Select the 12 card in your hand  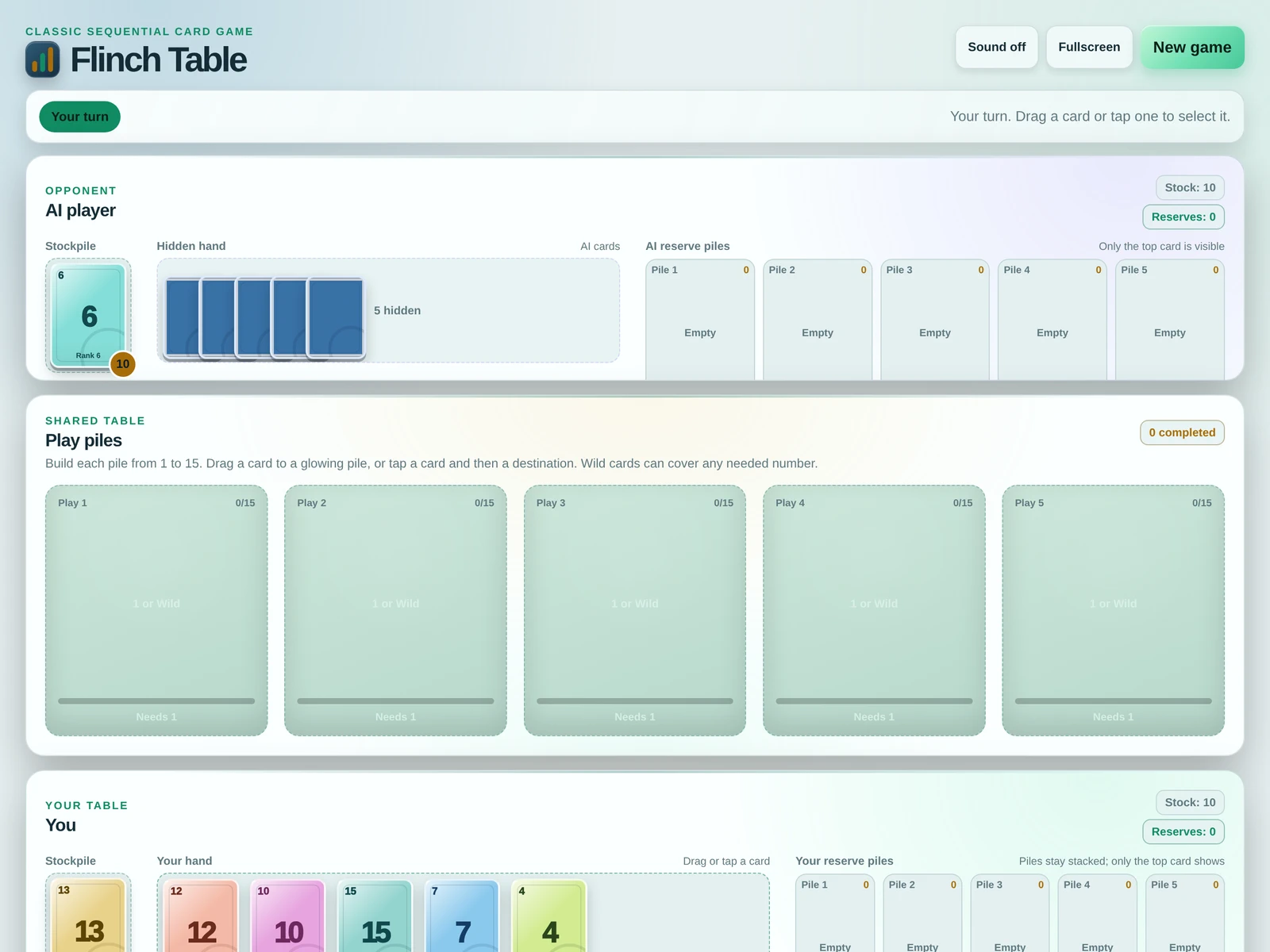(201, 916)
